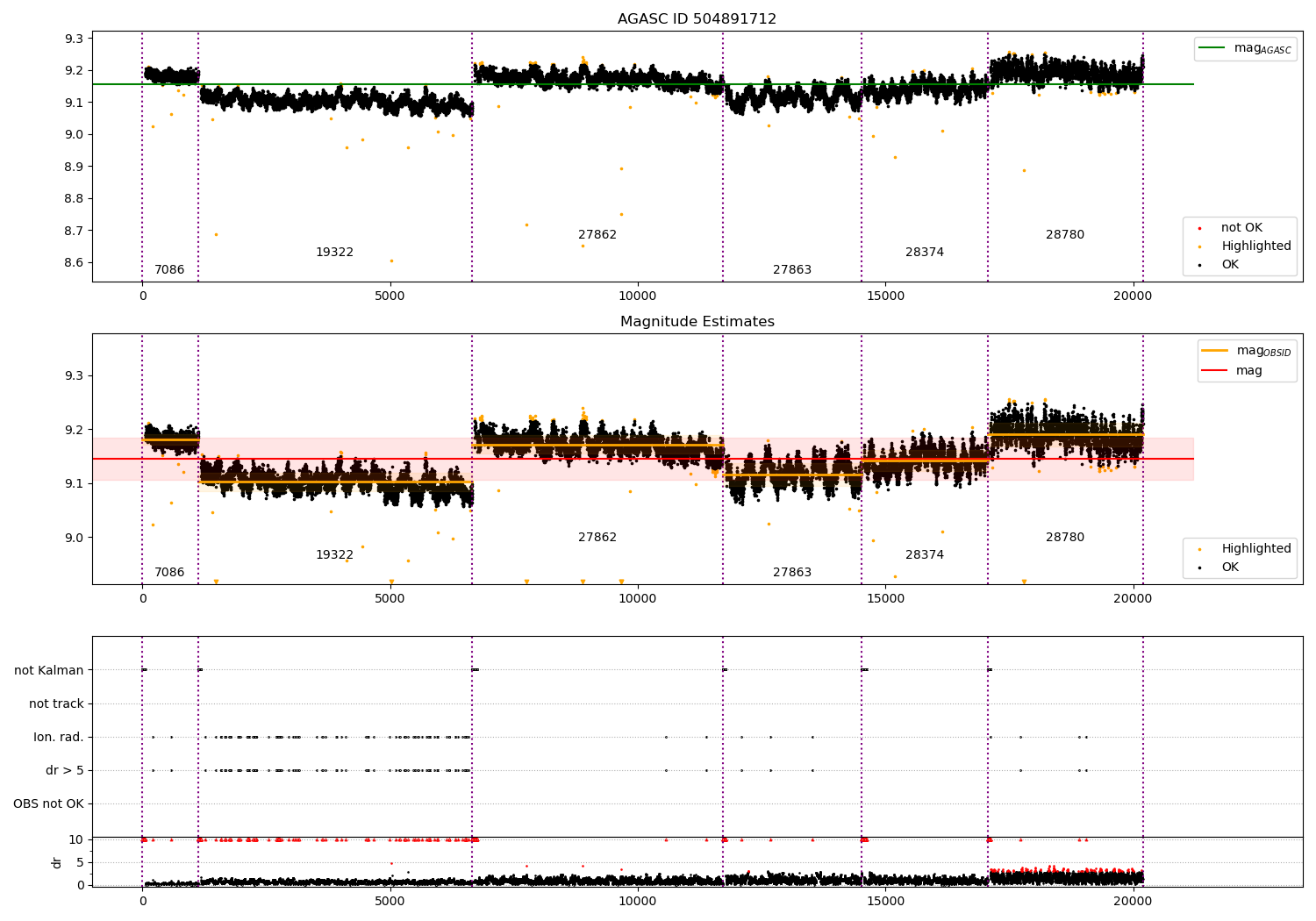Click y-tick 8.8 on top plot
The height and width of the screenshot is (921, 1316).
click(x=74, y=199)
